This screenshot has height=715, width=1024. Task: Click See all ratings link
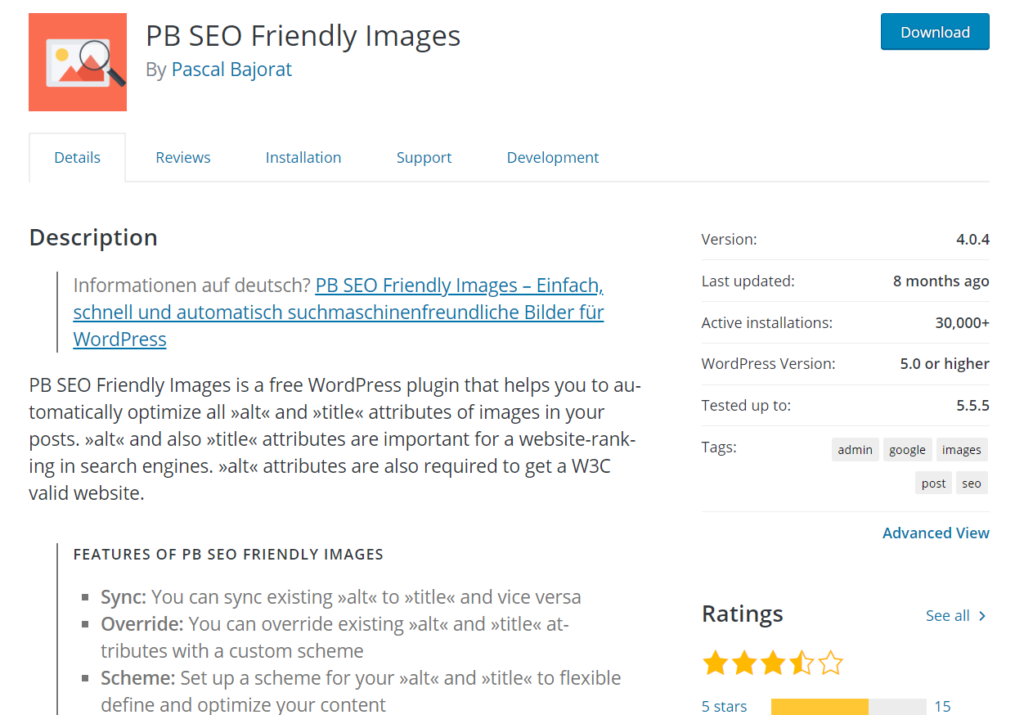tap(948, 616)
